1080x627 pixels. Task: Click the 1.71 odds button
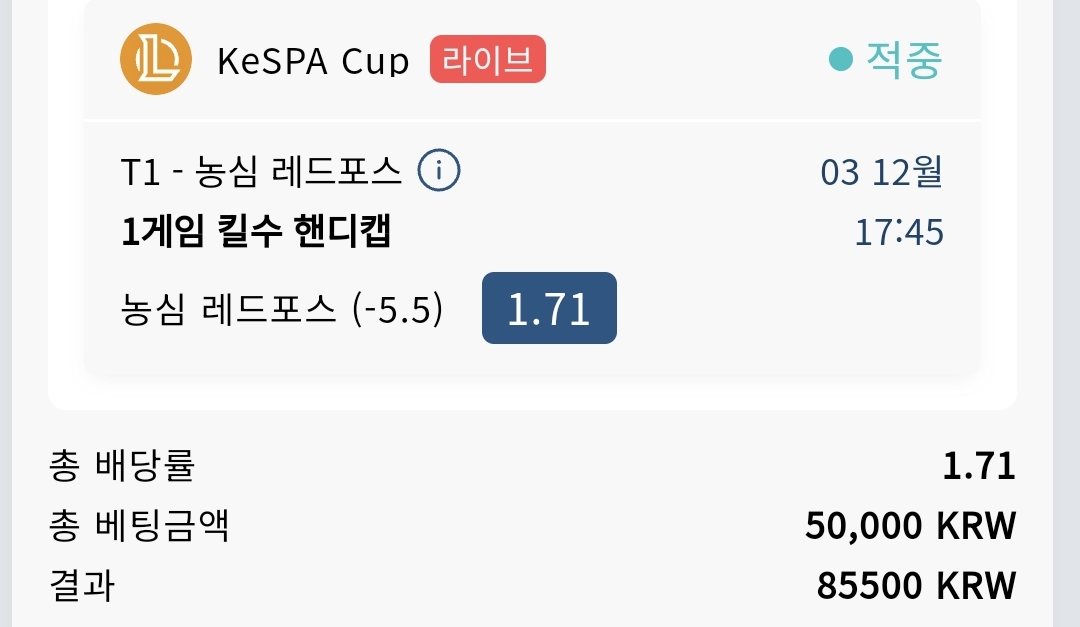pyautogui.click(x=549, y=308)
